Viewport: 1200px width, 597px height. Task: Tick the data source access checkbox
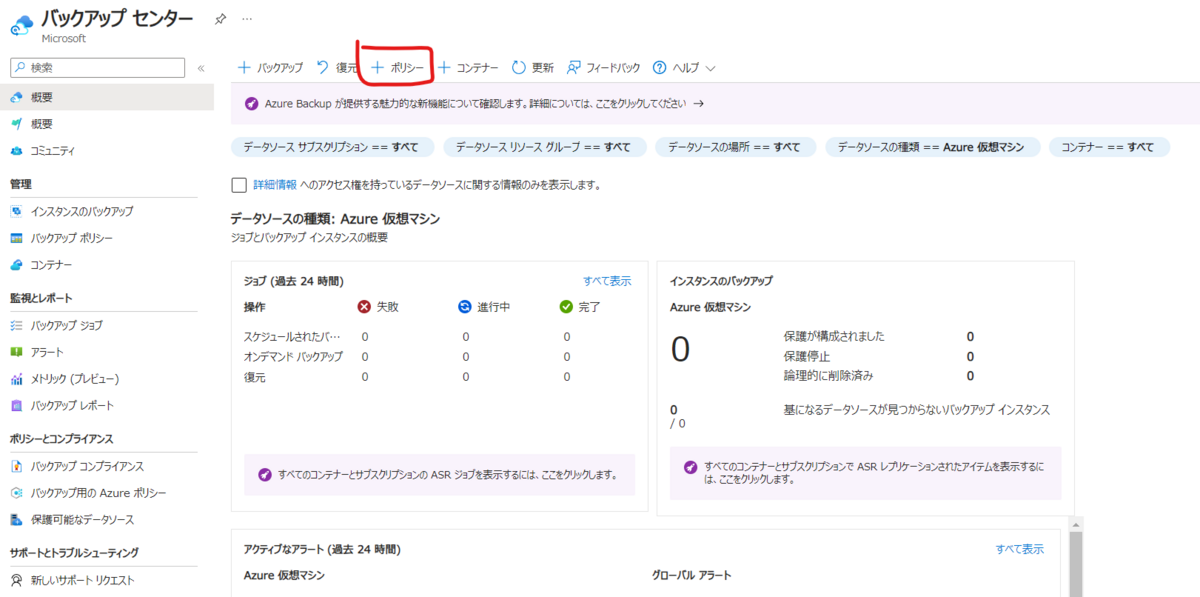pos(238,185)
